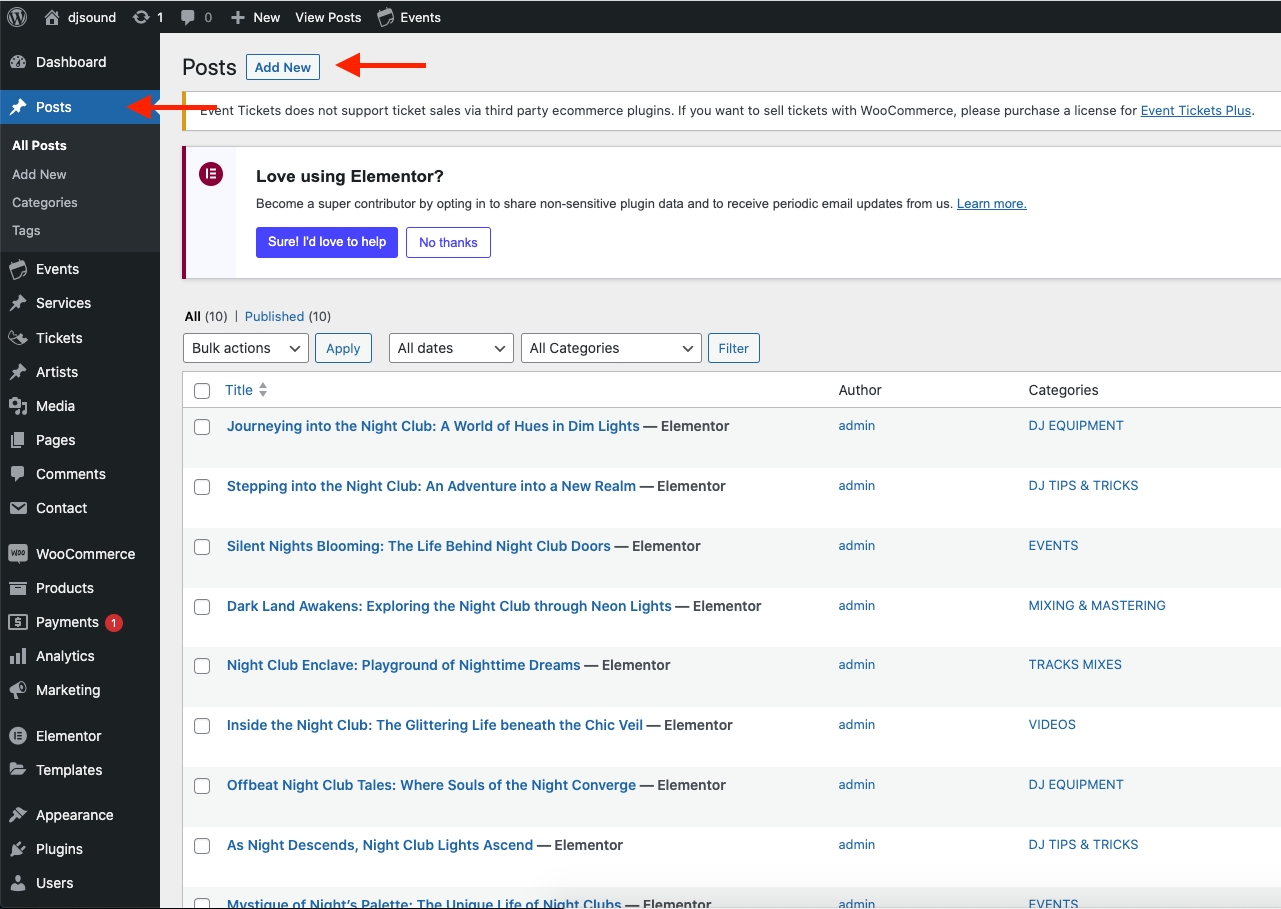The width and height of the screenshot is (1281, 909).
Task: Click the updates icon in admin bar
Action: point(141,17)
